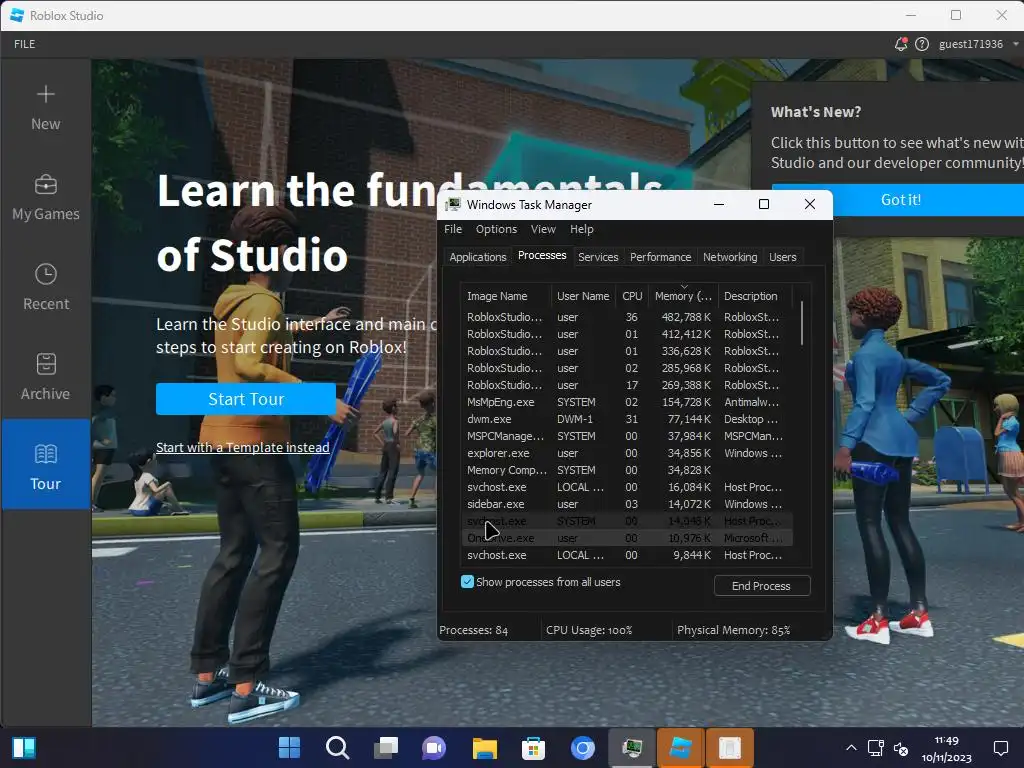Select the RobloxStudio process using 269,388 K
The image size is (1024, 768).
pyautogui.click(x=627, y=385)
